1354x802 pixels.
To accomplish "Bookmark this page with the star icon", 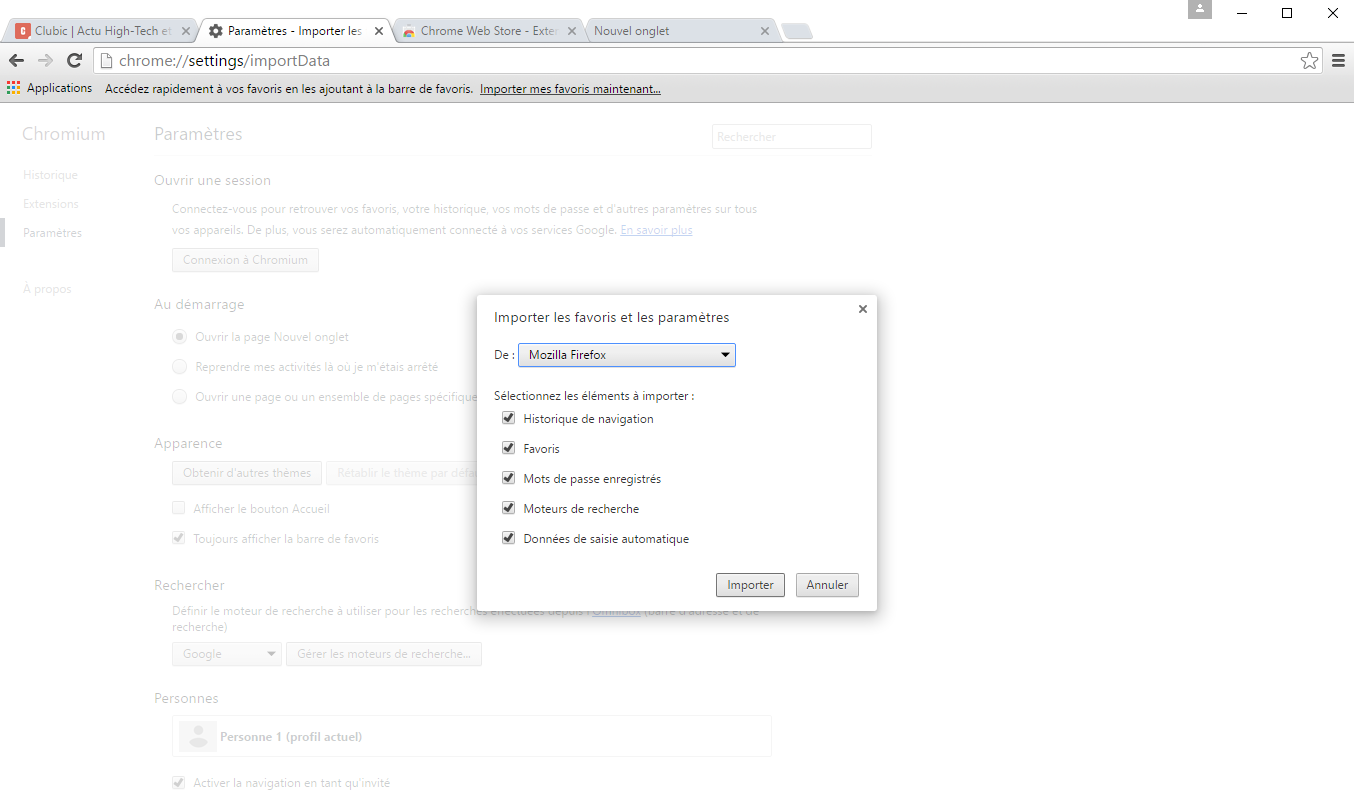I will [x=1309, y=61].
